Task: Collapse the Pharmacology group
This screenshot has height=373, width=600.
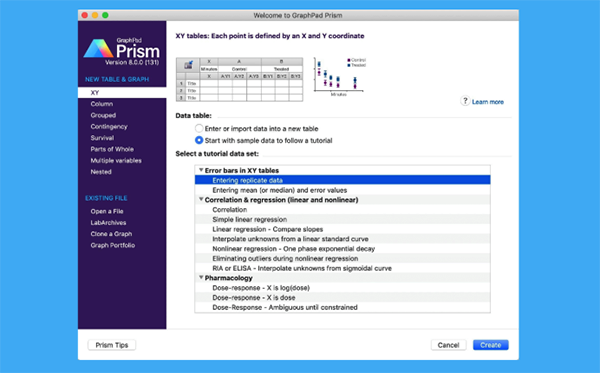Action: point(201,278)
